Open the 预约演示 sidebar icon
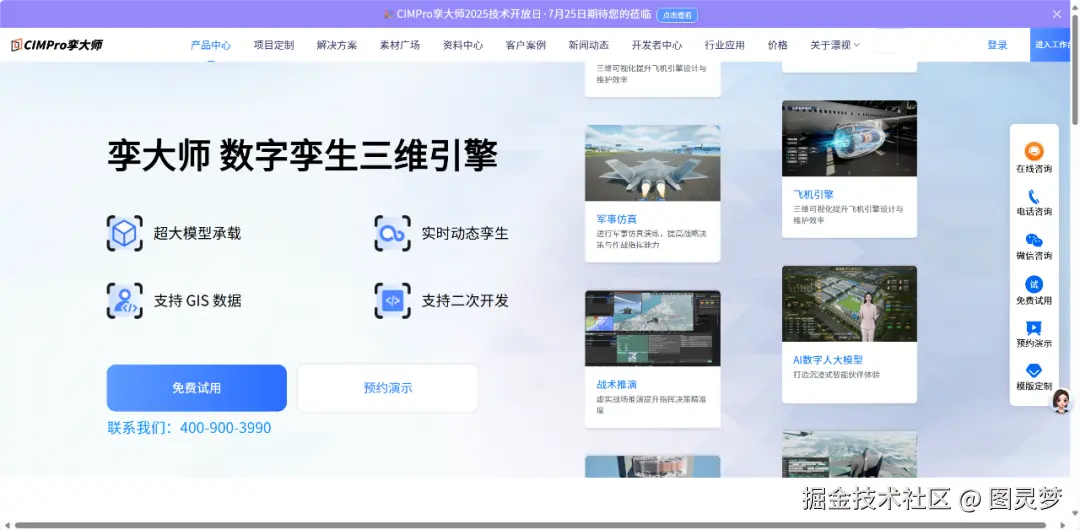 coord(1034,328)
